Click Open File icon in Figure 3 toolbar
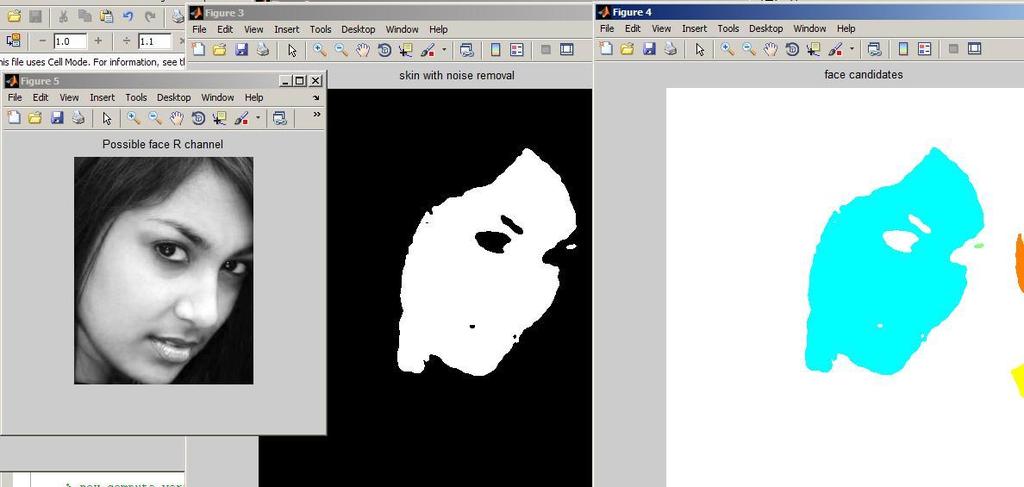 click(x=219, y=50)
